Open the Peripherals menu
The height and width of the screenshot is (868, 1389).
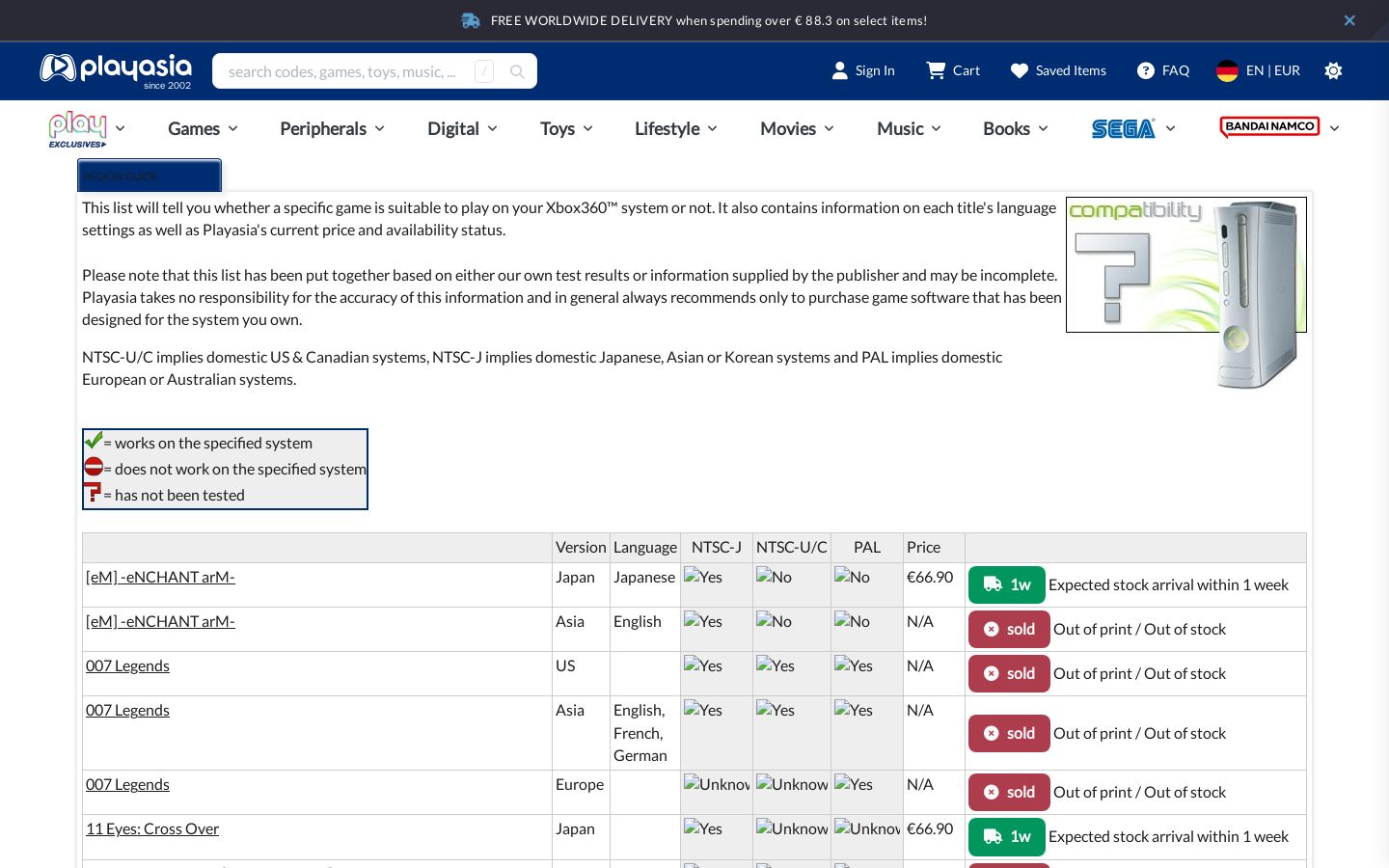pyautogui.click(x=332, y=128)
